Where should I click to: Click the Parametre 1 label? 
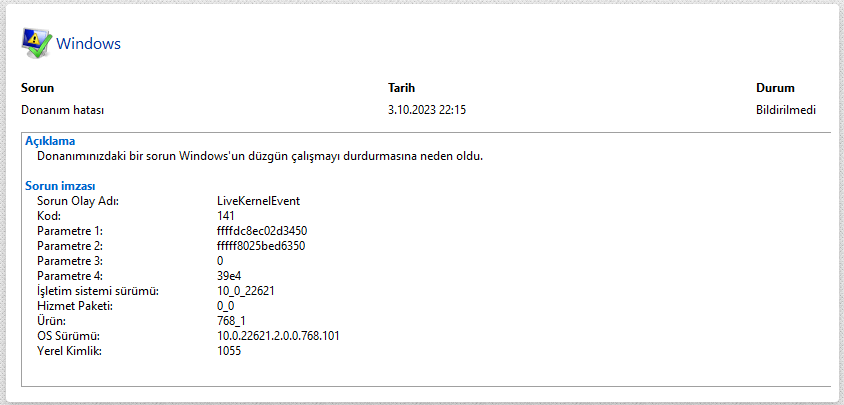70,231
